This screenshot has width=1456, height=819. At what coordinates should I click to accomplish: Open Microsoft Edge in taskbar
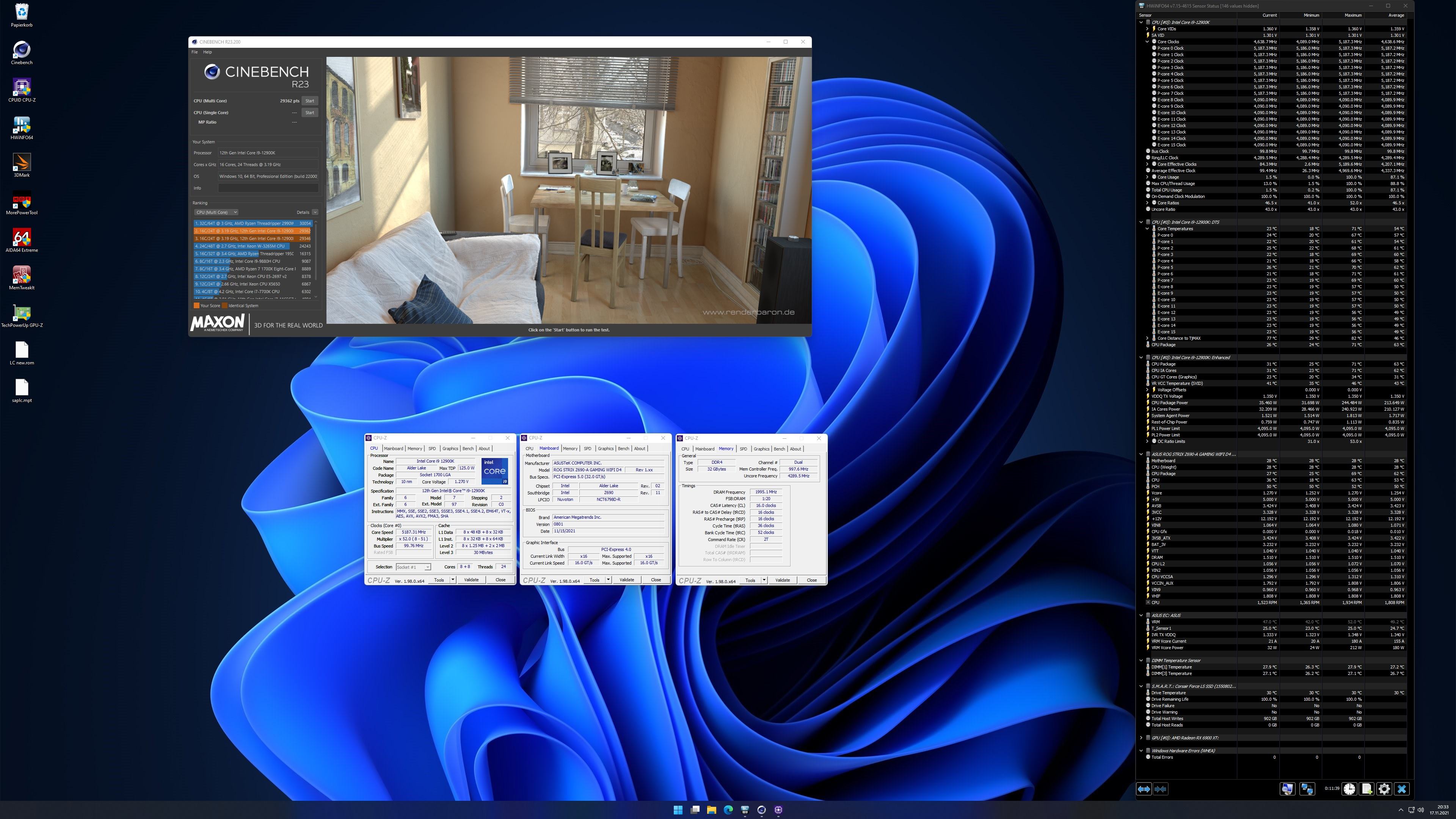coord(728,810)
